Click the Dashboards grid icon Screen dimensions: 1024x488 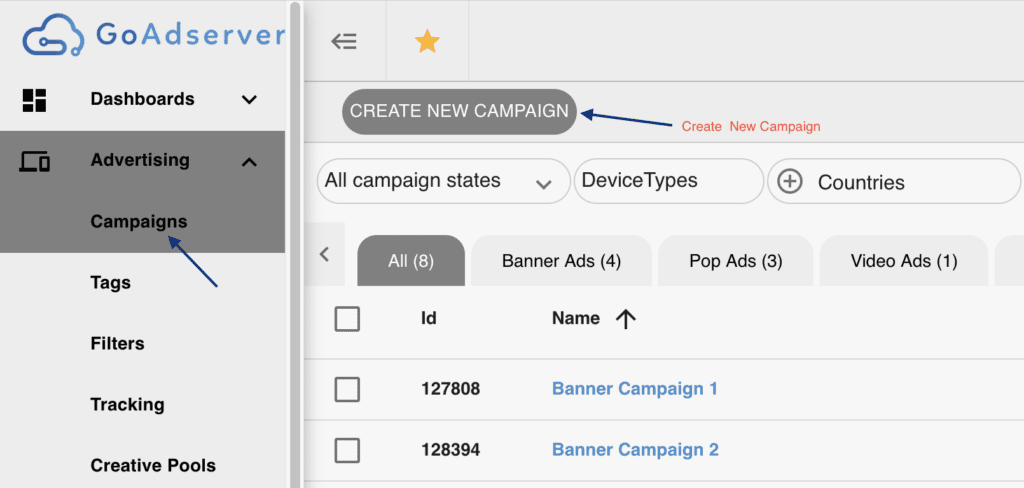[35, 99]
